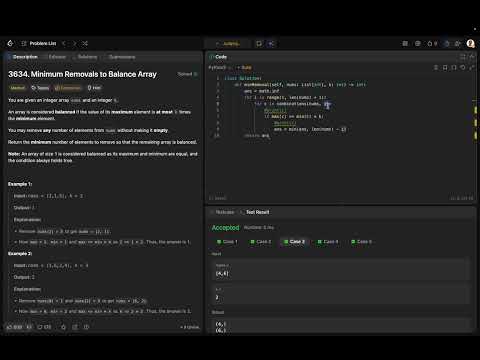Expand the editor to fullscreen icon
Screen dimensions: 480x360
(472, 68)
